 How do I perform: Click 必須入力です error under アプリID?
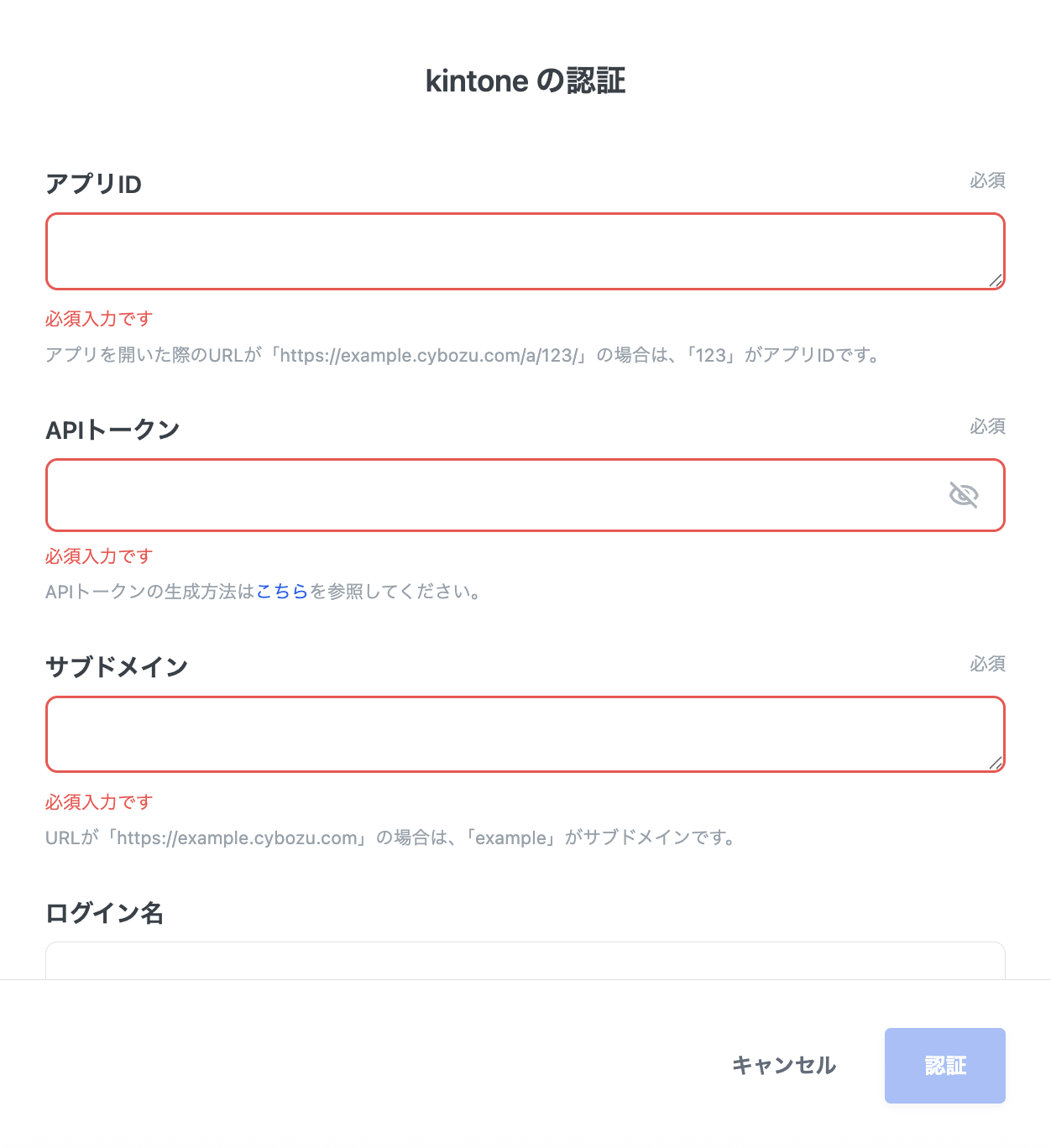point(99,319)
